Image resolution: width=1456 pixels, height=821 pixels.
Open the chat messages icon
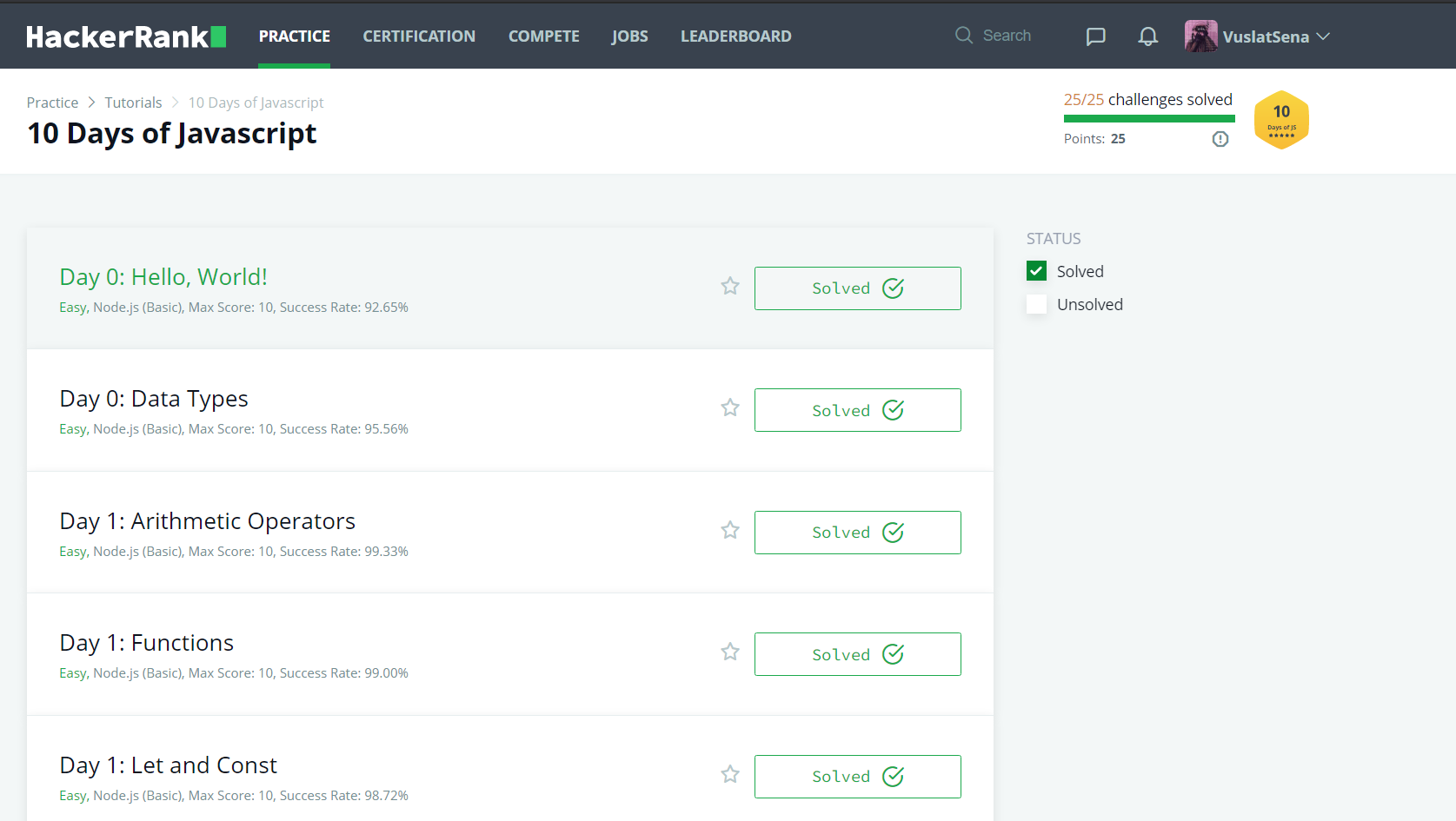(x=1095, y=36)
